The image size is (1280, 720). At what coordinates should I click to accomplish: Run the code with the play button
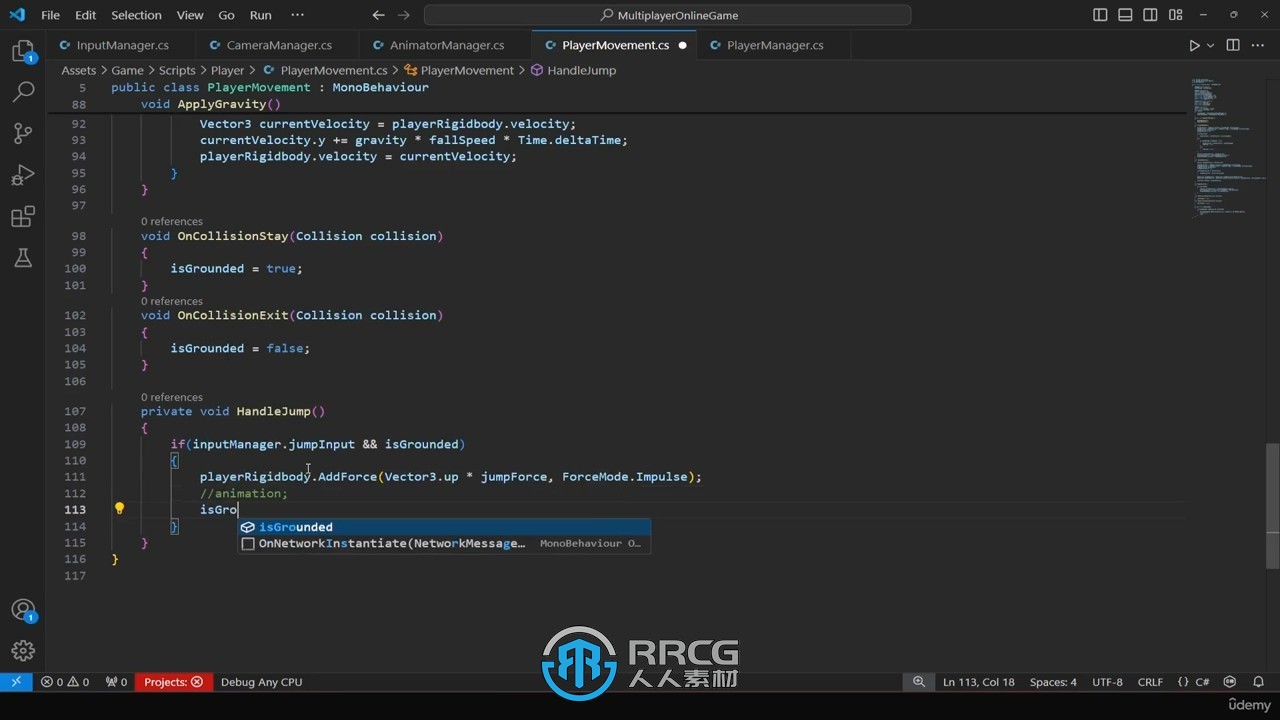point(1194,45)
